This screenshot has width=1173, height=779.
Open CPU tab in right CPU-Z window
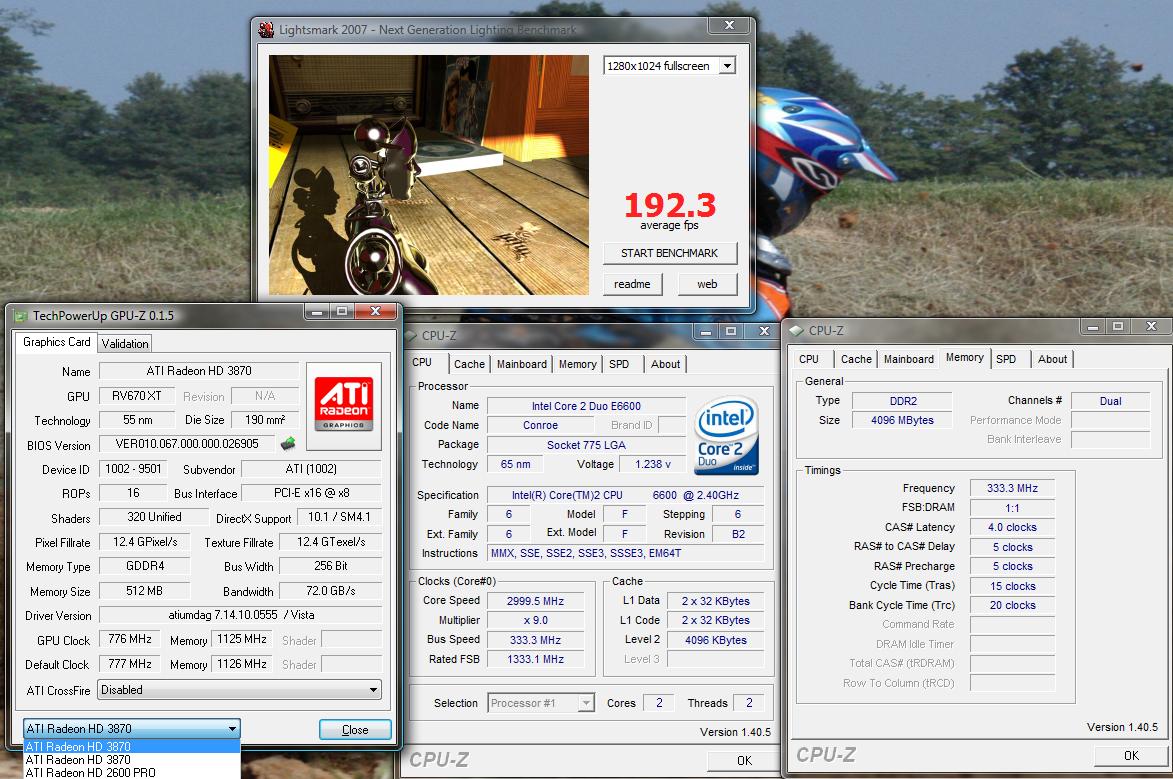click(809, 359)
